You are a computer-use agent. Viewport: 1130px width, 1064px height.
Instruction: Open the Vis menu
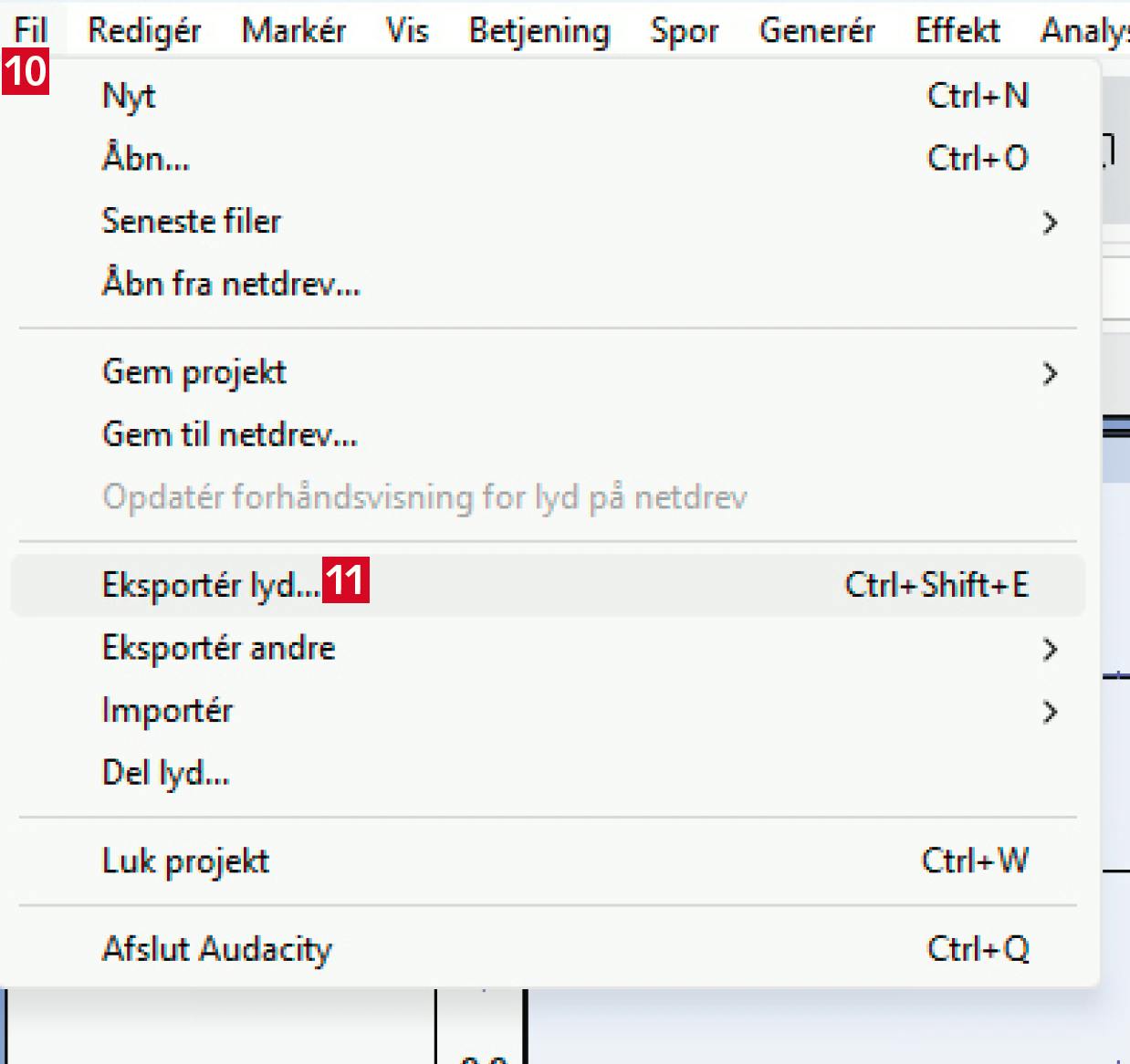[x=407, y=30]
